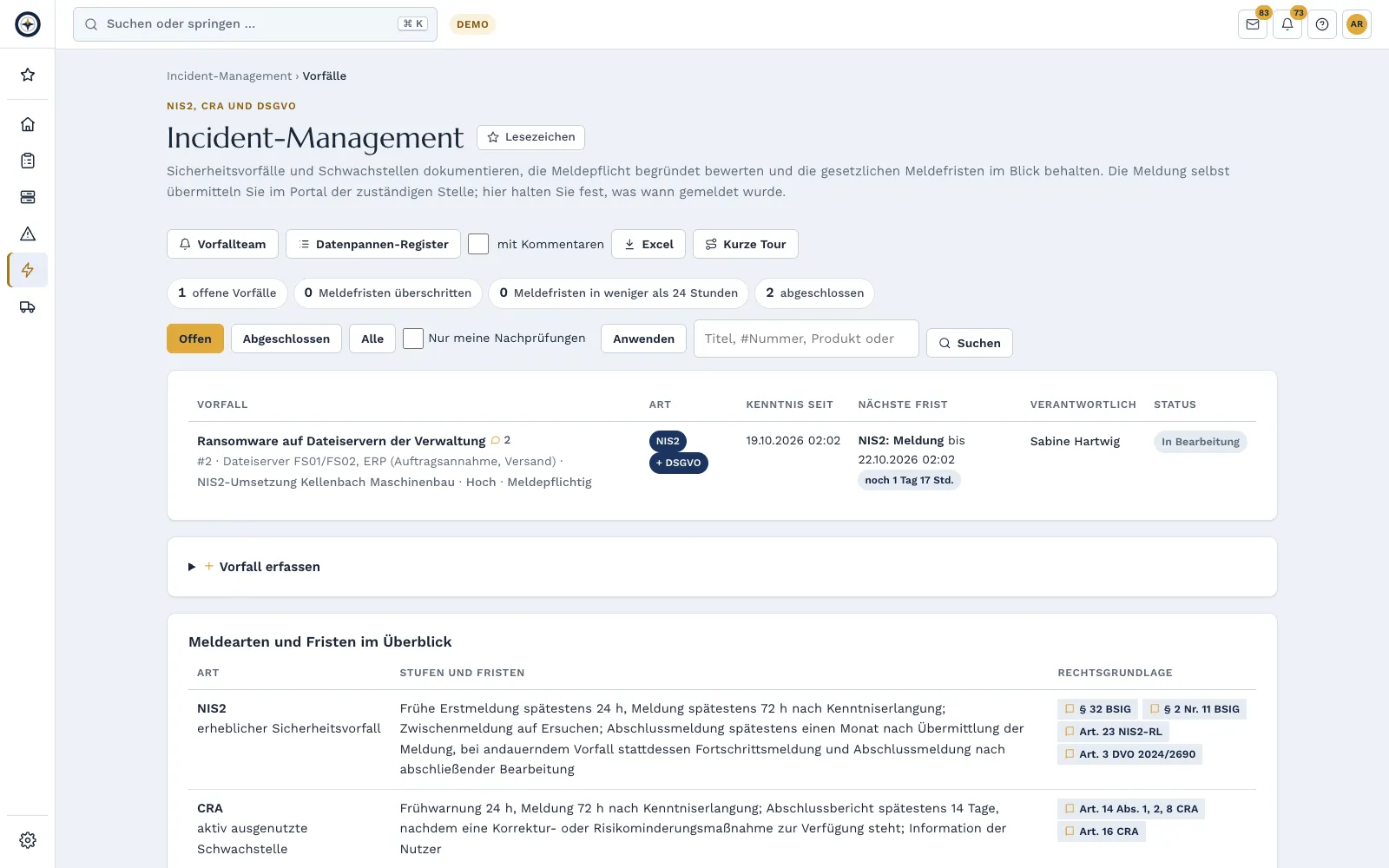Screen dimensions: 1389x868
Task: Tick the "Nur meine Nachprüfungen" checkbox
Action: (413, 339)
